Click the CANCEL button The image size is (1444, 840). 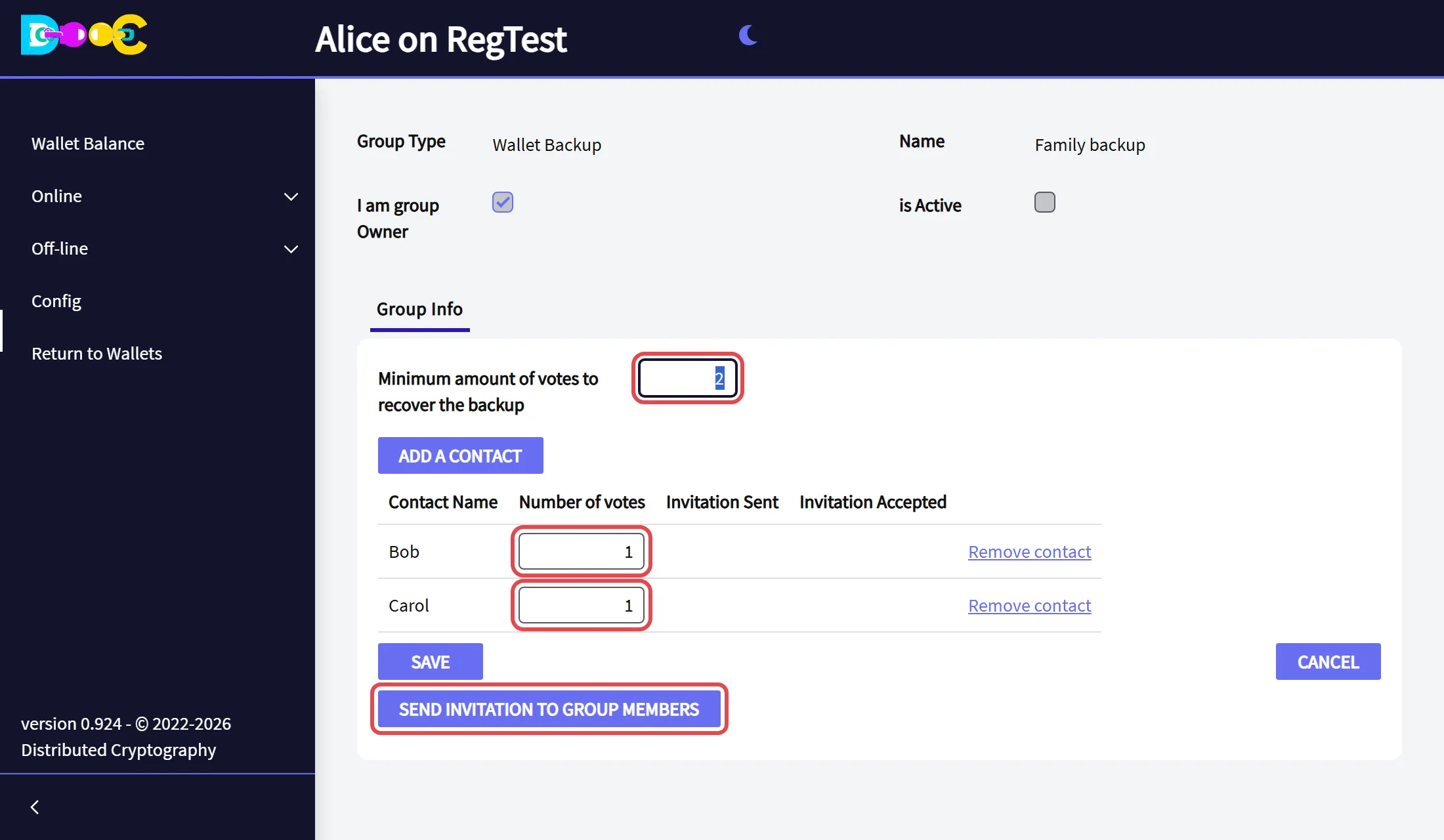[x=1328, y=661]
